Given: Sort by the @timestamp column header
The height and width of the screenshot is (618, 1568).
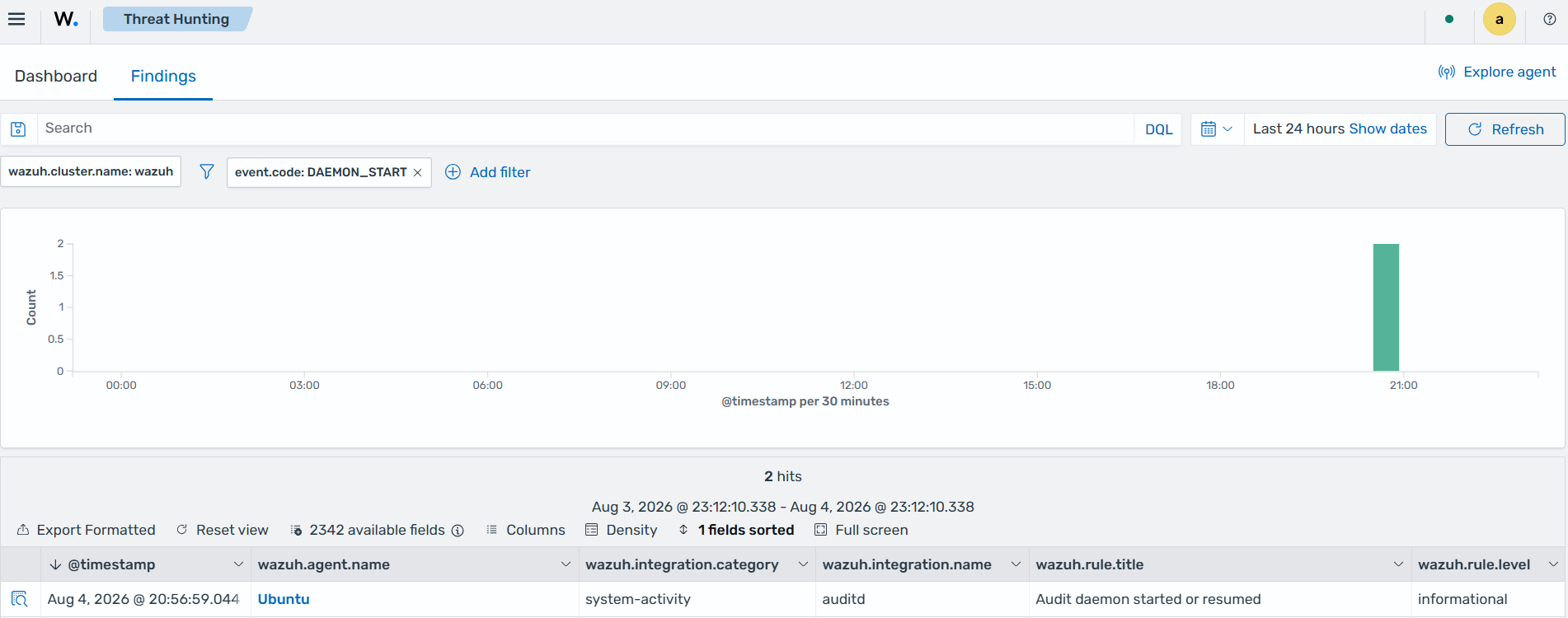Looking at the screenshot, I should click(x=111, y=564).
